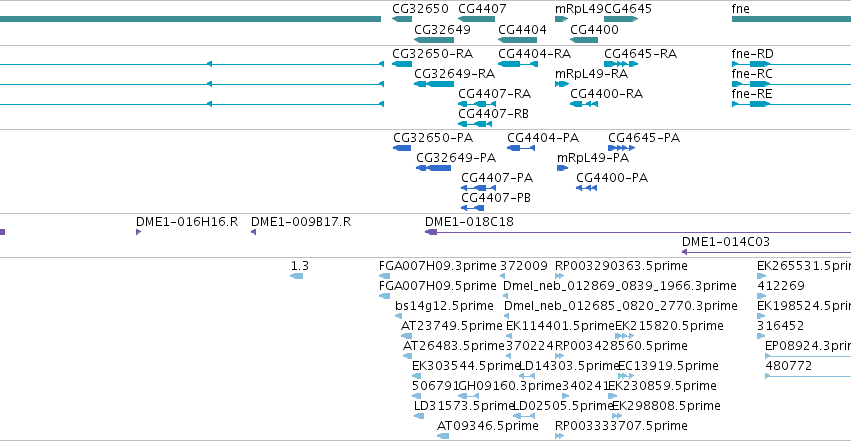Viewport: 851px width, 441px height.
Task: Select transcript CG32649-RA
Action: (x=434, y=84)
